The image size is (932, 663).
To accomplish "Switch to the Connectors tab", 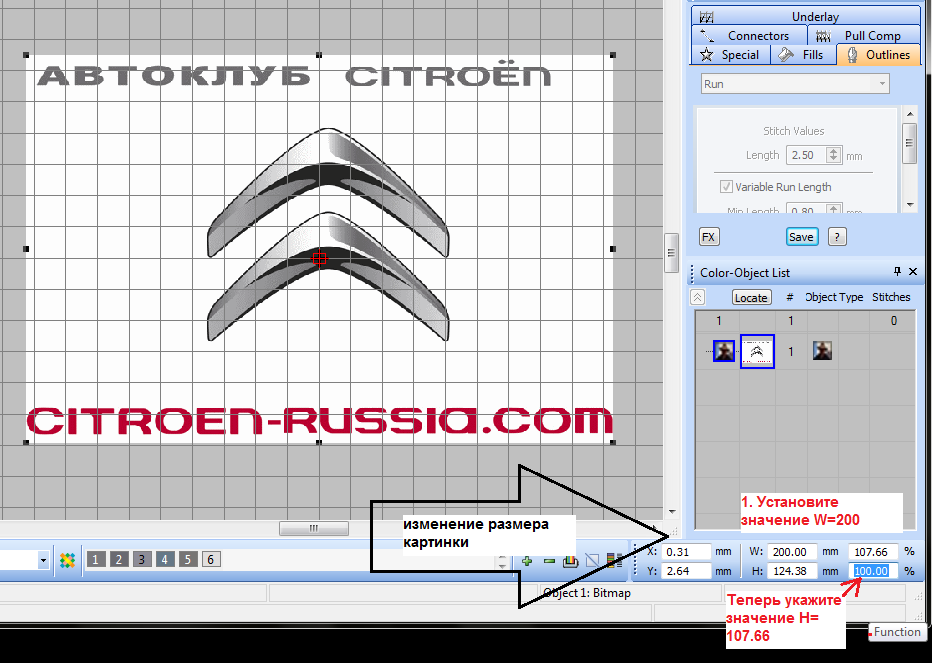I will [749, 36].
